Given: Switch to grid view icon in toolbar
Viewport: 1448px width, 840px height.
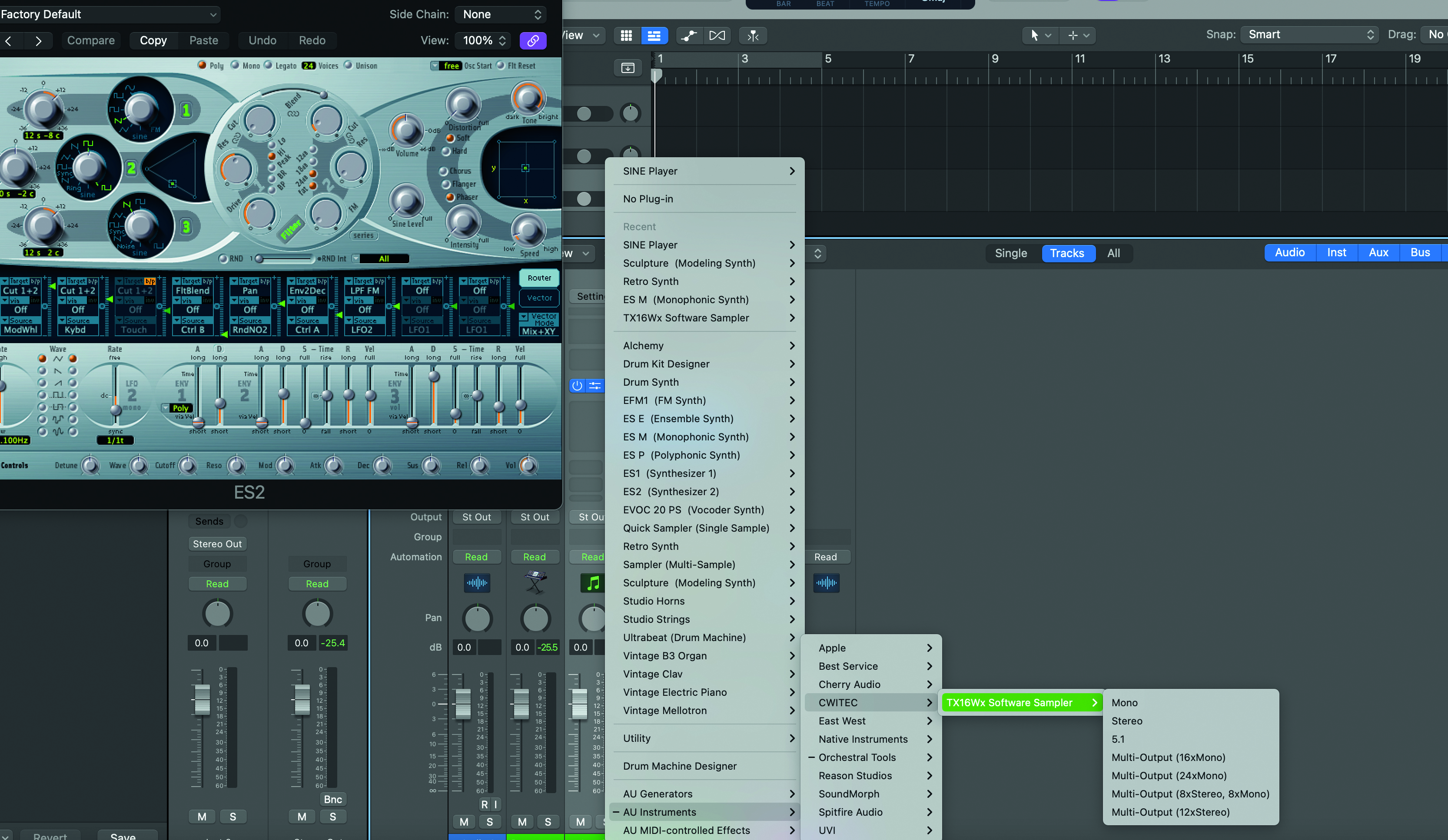Looking at the screenshot, I should click(x=626, y=36).
